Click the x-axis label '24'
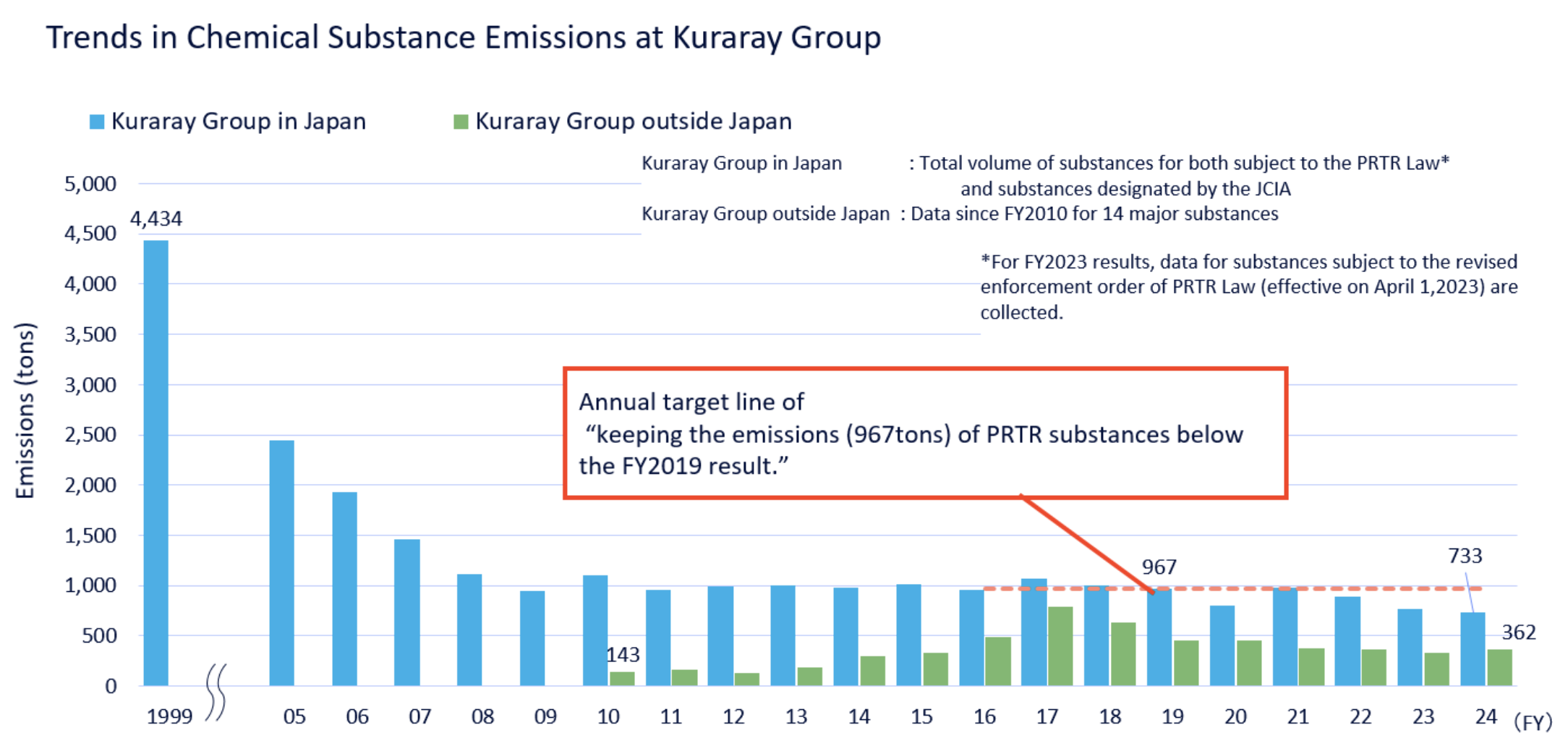1568x754 pixels. click(1486, 717)
